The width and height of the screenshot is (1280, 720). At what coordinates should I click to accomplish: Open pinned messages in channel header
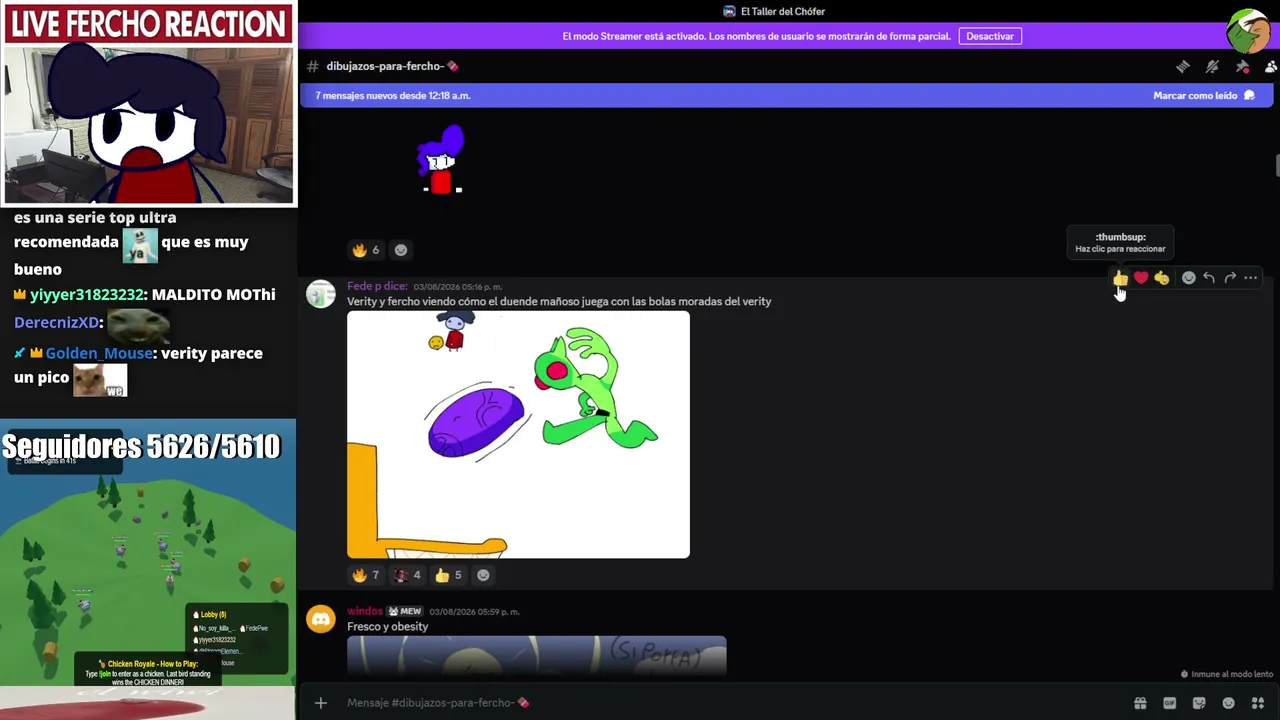1242,66
